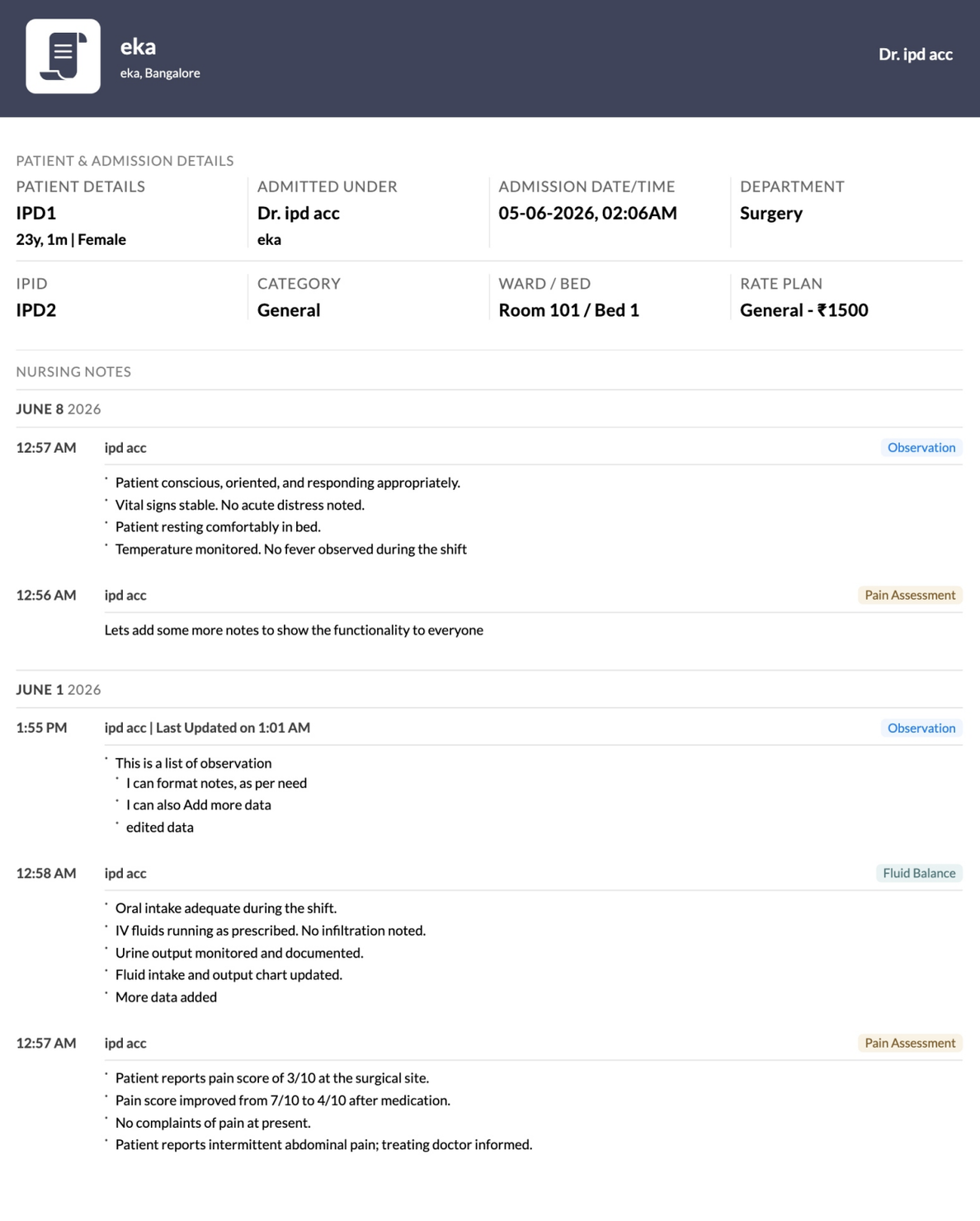Select the Dr. ipd acc header name
This screenshot has height=1221, width=980.
(915, 54)
